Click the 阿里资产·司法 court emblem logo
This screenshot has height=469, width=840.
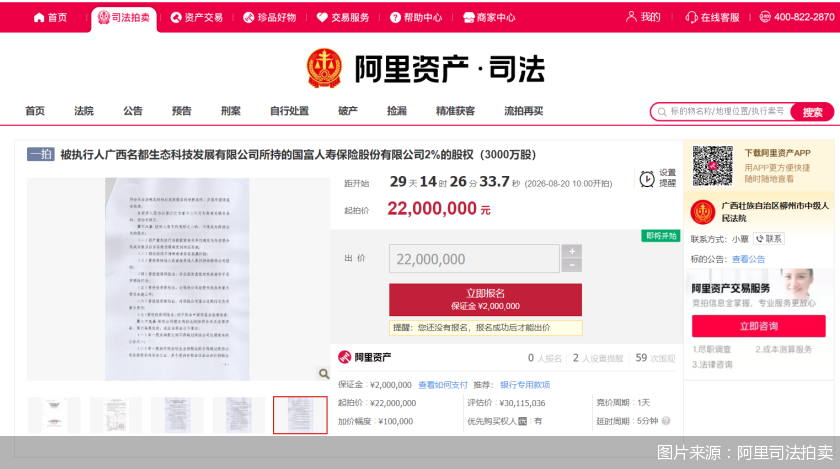[324, 68]
